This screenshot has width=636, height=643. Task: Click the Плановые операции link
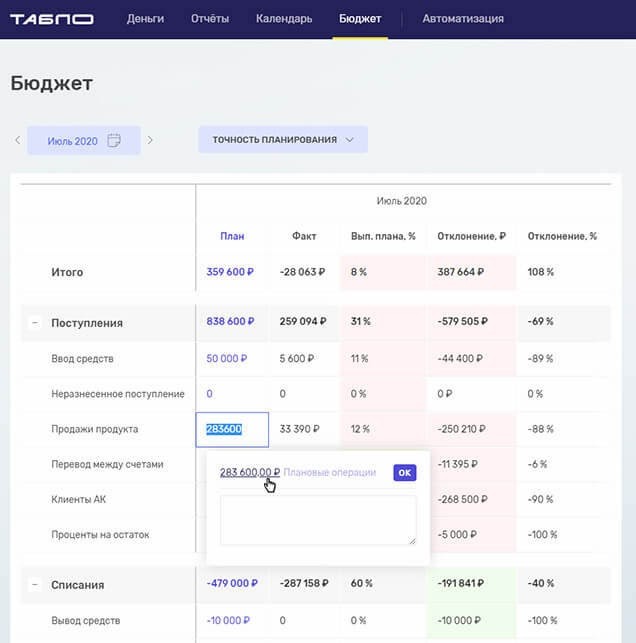point(330,472)
